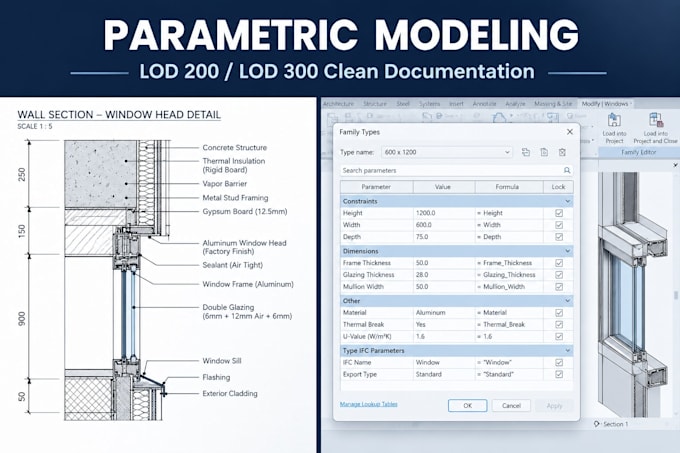Select the Export Type value Standard
The image size is (680, 453).
(x=444, y=374)
